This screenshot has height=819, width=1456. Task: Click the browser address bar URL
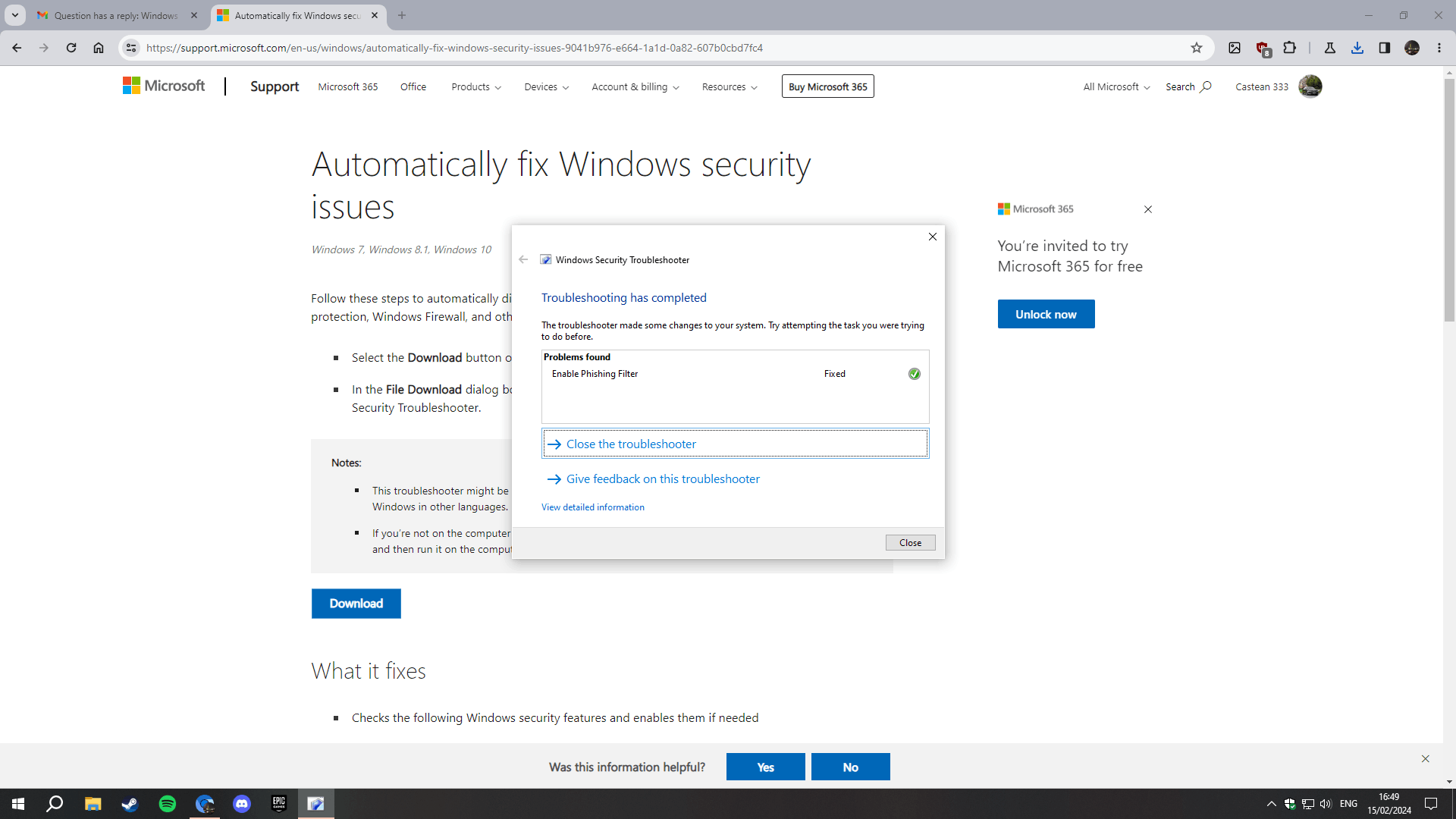coord(454,48)
